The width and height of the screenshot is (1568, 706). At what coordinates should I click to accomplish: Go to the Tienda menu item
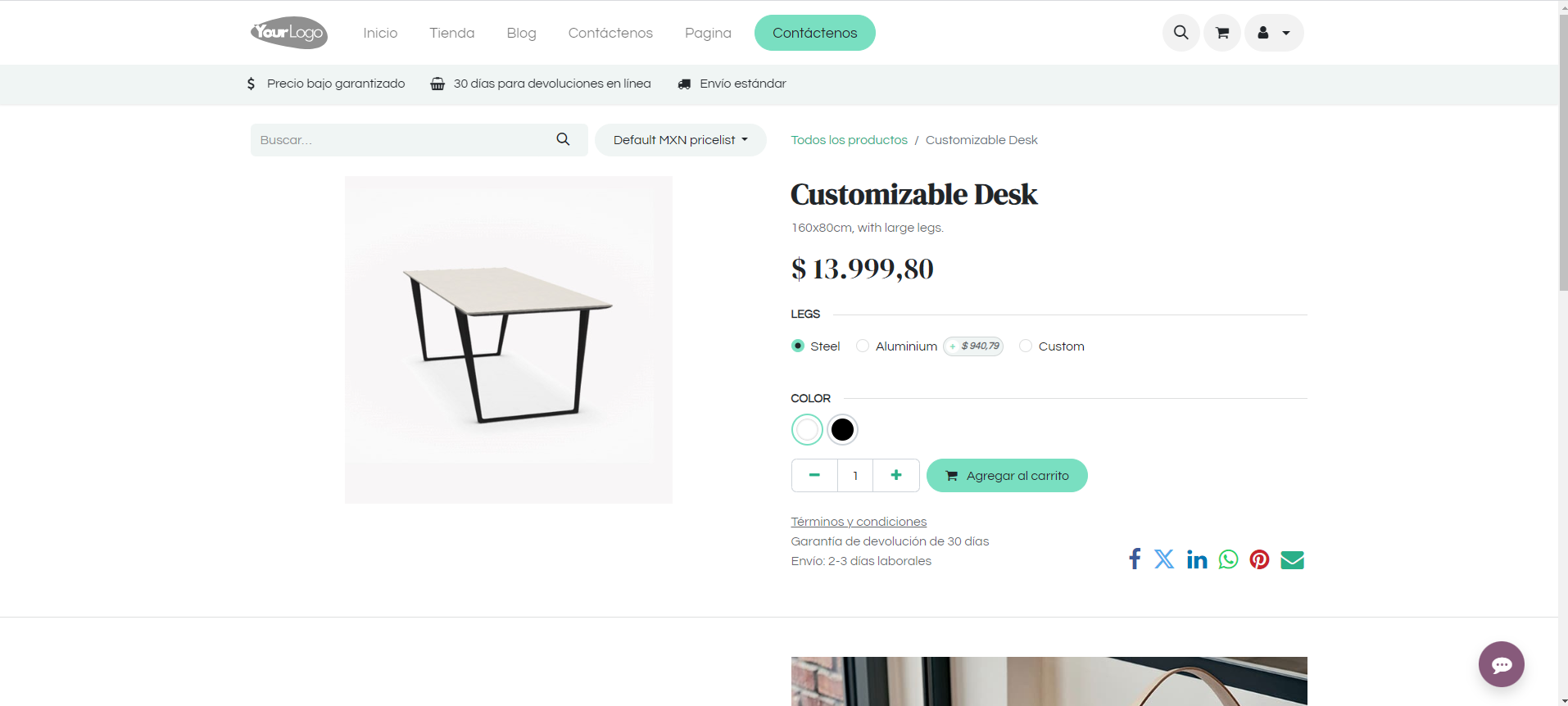point(451,33)
